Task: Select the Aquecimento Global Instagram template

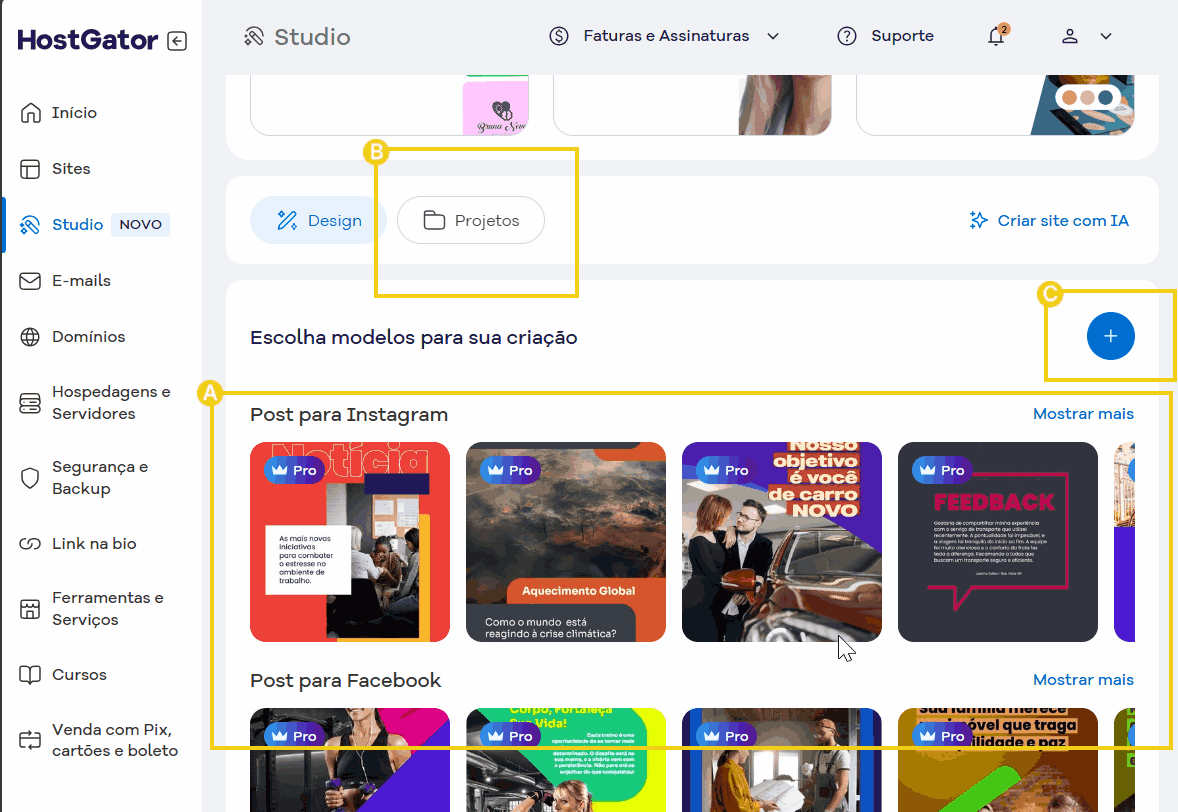Action: click(x=566, y=542)
